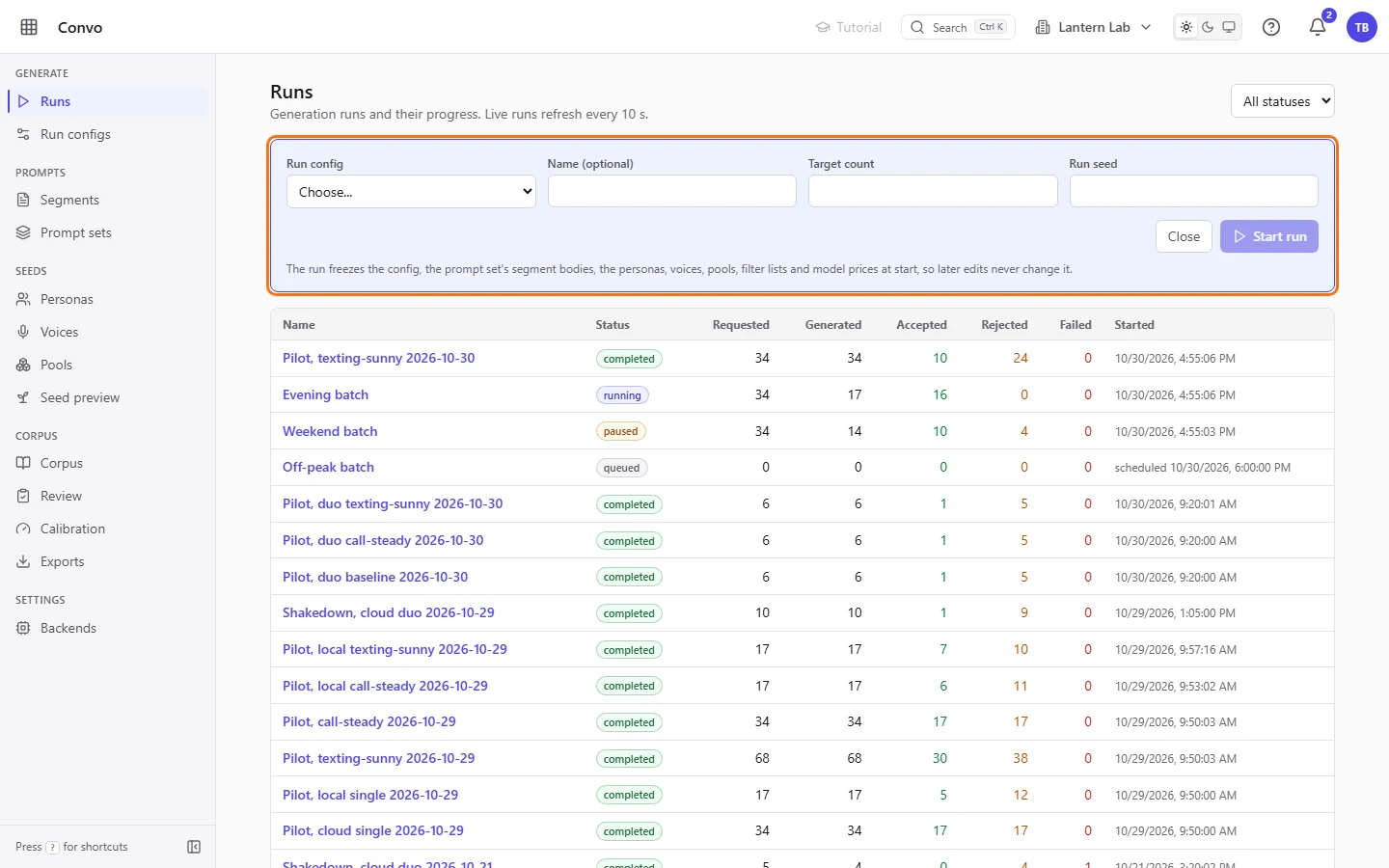Open the Evening batch run
Image resolution: width=1389 pixels, height=868 pixels.
coord(325,394)
